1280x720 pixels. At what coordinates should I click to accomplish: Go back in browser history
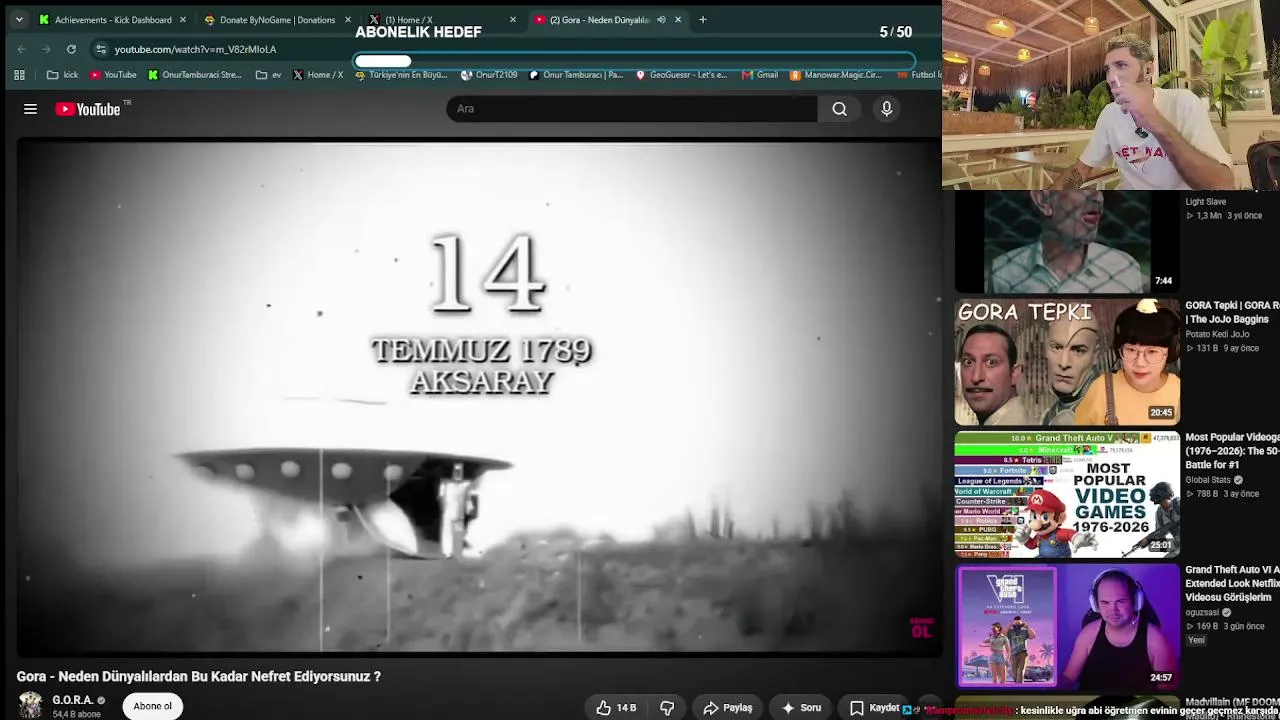coord(22,49)
